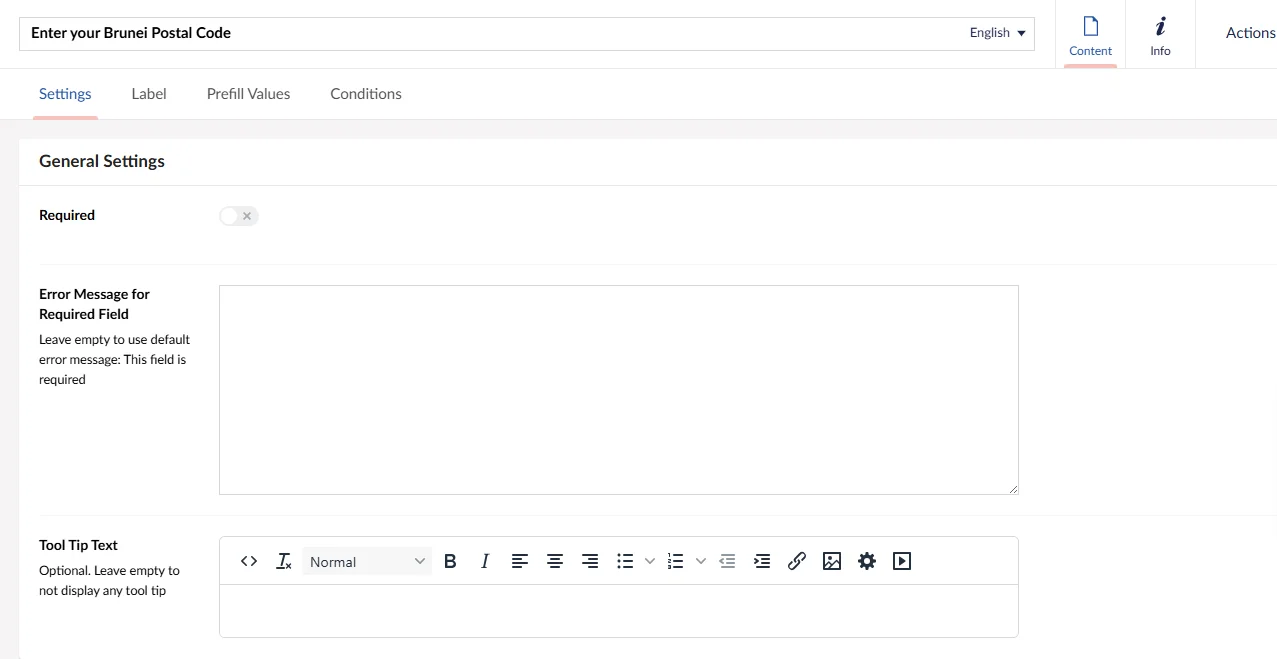The image size is (1277, 659).
Task: Open the editor settings gear icon
Action: [x=867, y=562]
